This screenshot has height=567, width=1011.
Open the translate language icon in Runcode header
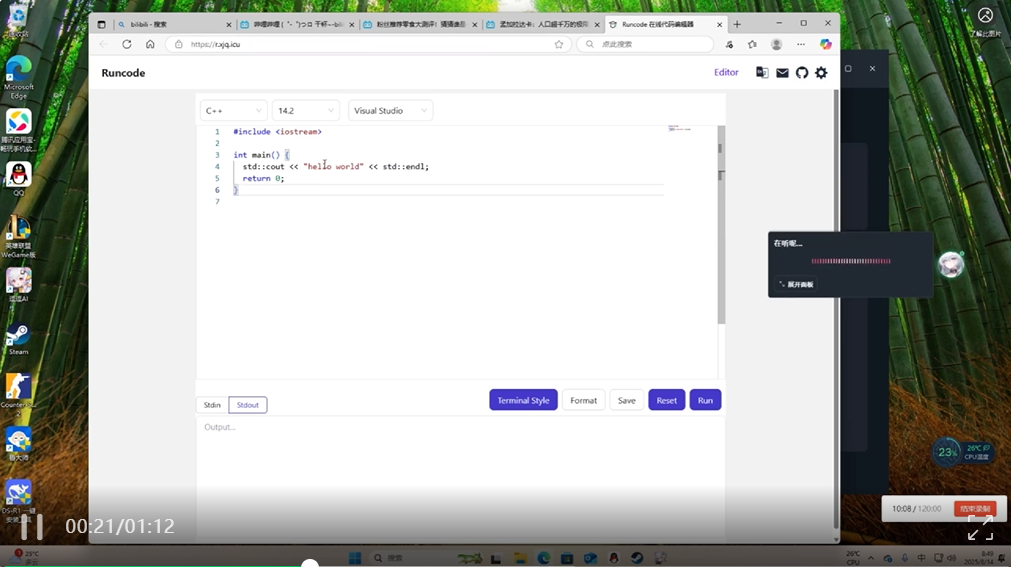coord(761,73)
